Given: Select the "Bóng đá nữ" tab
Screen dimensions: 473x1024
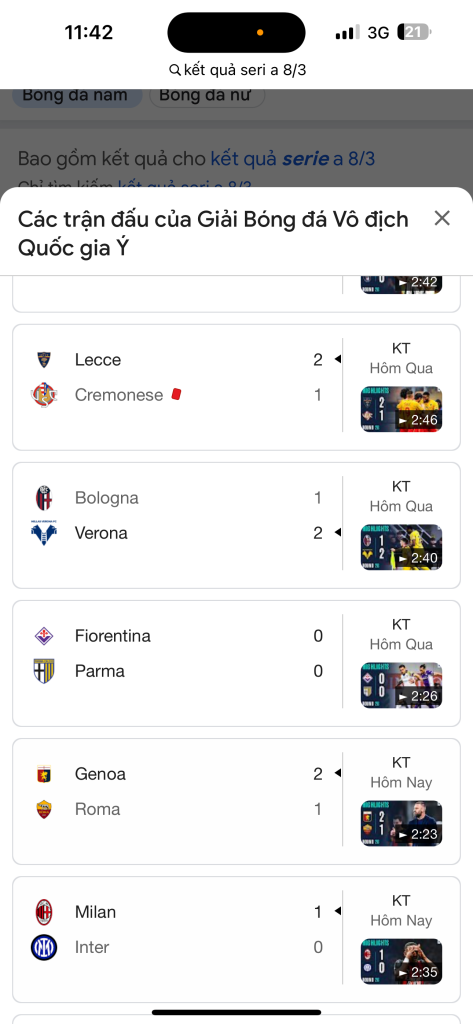Looking at the screenshot, I should (x=207, y=95).
